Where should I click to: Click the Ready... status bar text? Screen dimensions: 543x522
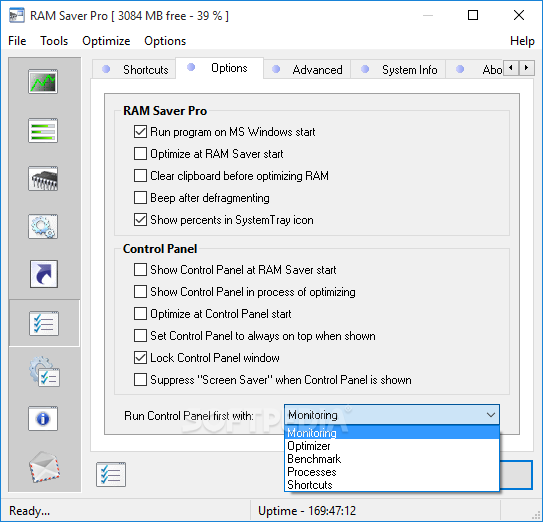click(x=29, y=511)
